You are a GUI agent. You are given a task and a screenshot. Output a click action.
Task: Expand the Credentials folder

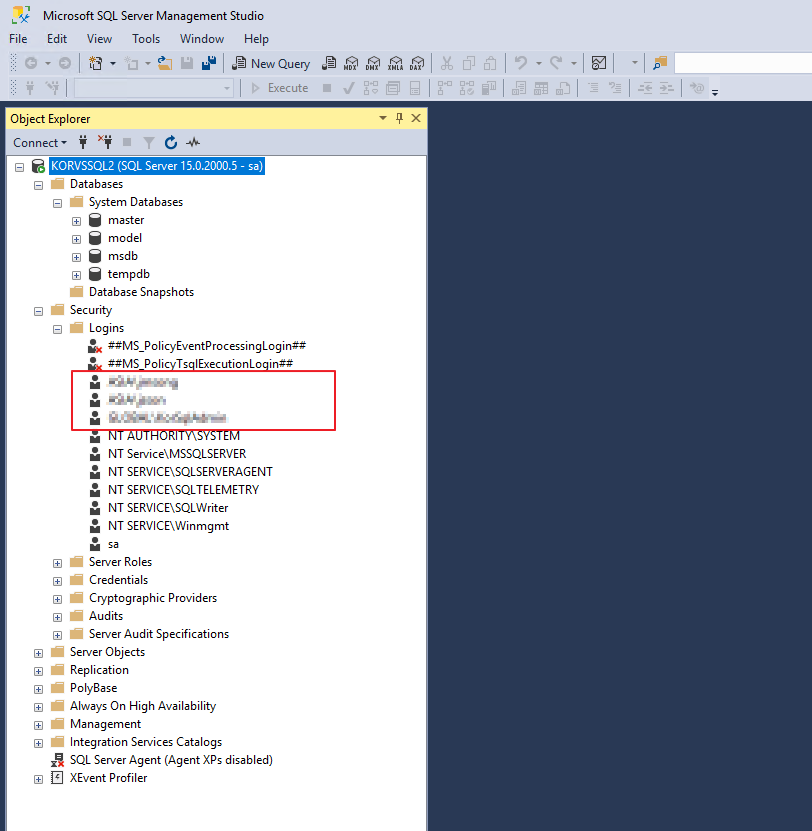pos(58,581)
